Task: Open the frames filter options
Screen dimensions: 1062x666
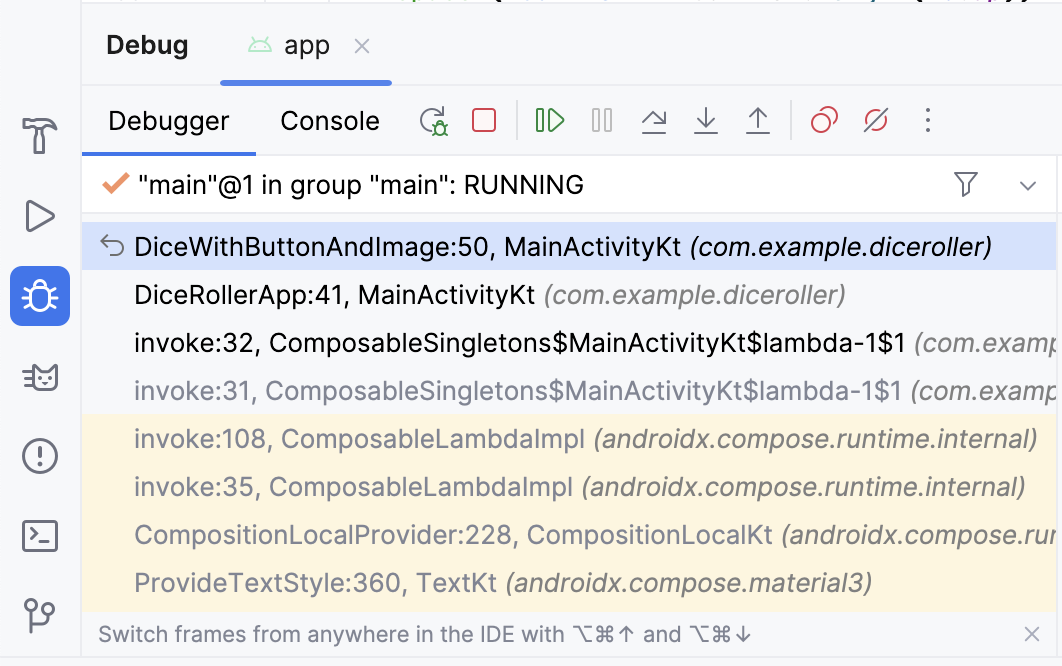Action: pos(965,184)
